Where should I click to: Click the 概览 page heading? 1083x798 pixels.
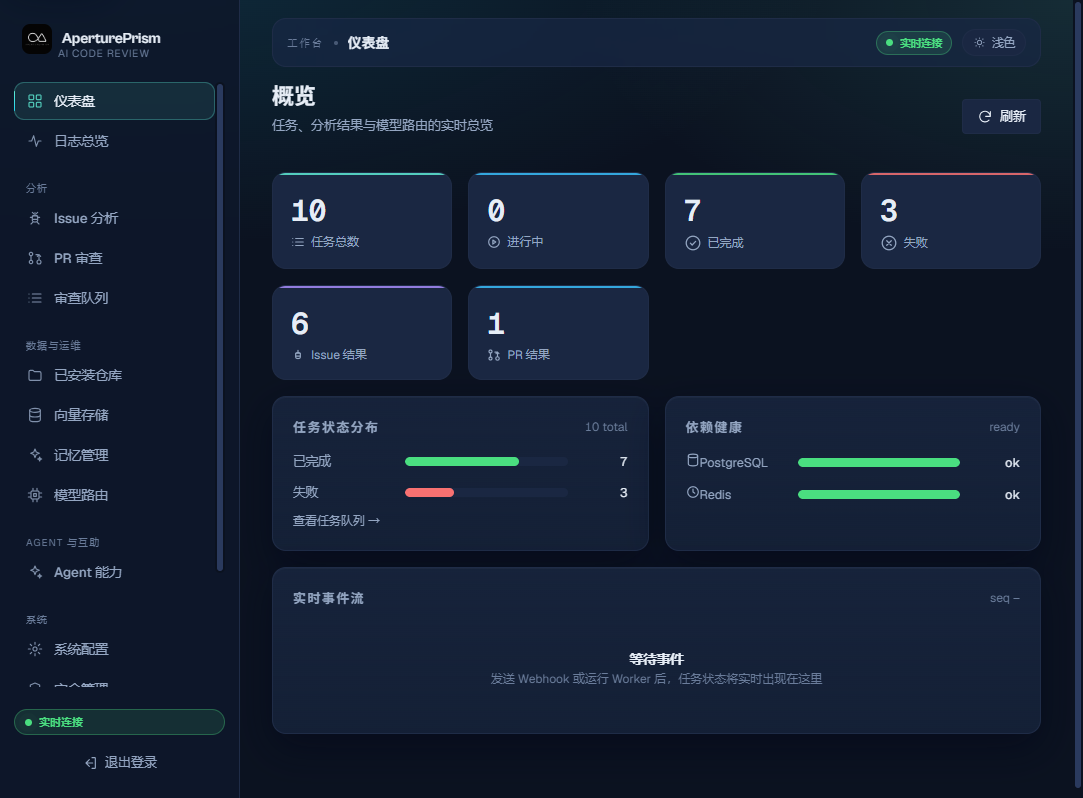(x=294, y=96)
